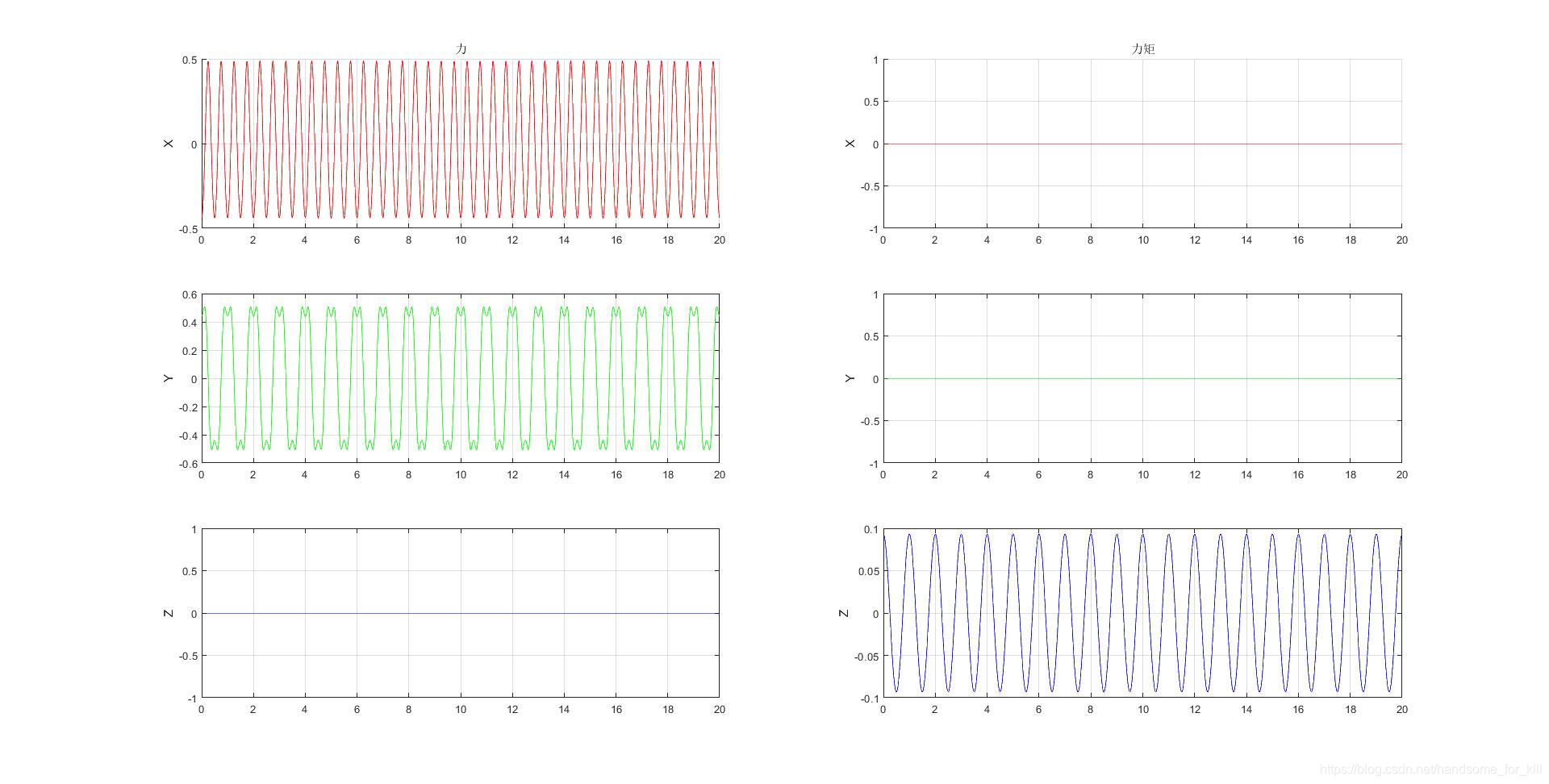Click the '-0.1' tick label on the blue sine plot

click(x=870, y=699)
